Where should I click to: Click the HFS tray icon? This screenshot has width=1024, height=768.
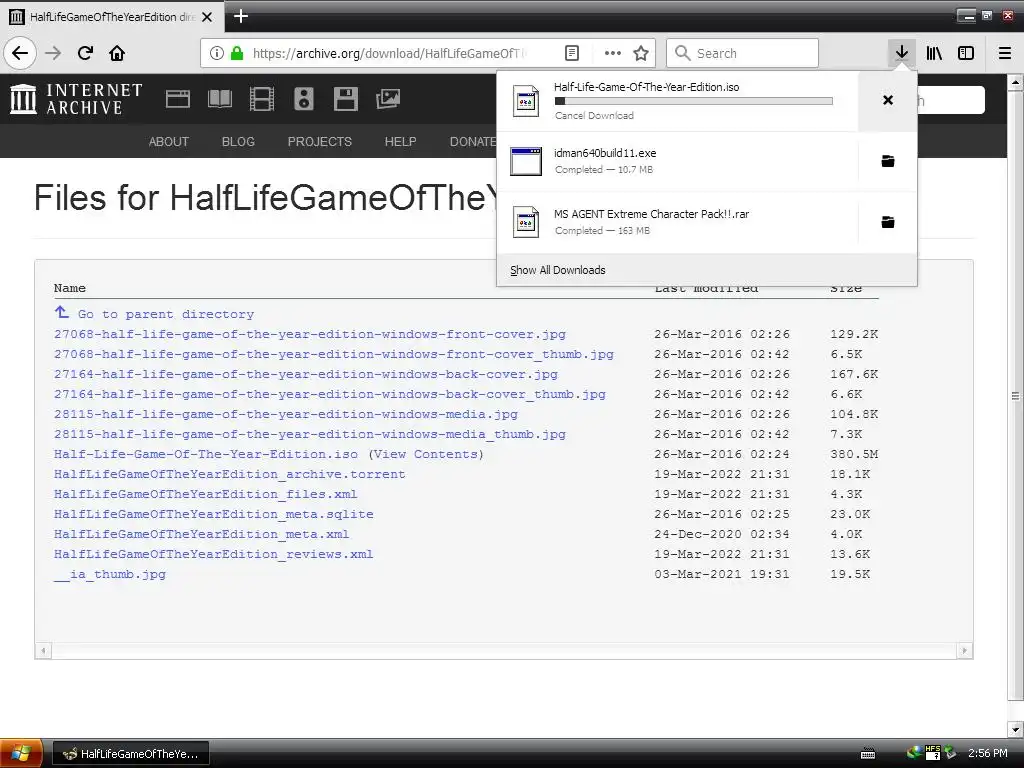[932, 752]
